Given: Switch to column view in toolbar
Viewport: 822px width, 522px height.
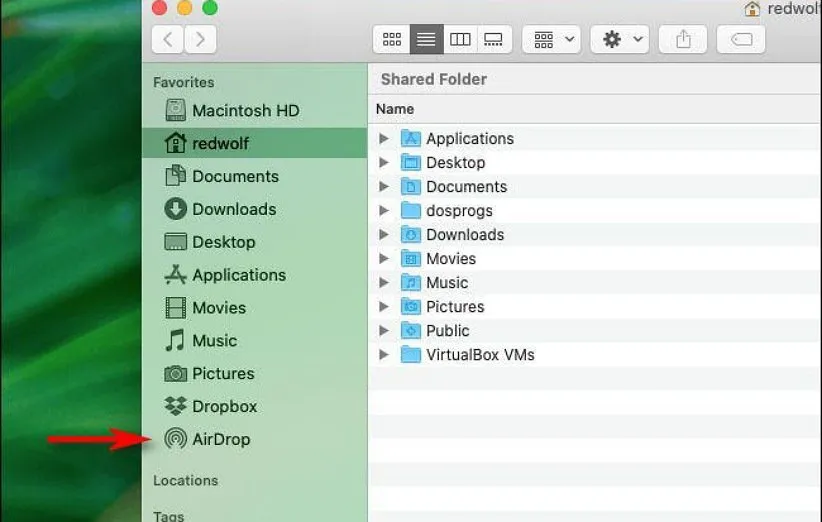Looking at the screenshot, I should (x=460, y=39).
